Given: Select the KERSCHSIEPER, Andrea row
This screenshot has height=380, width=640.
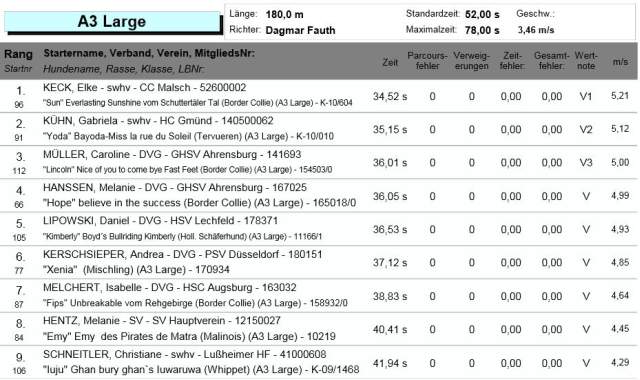Looking at the screenshot, I should click(x=318, y=262).
